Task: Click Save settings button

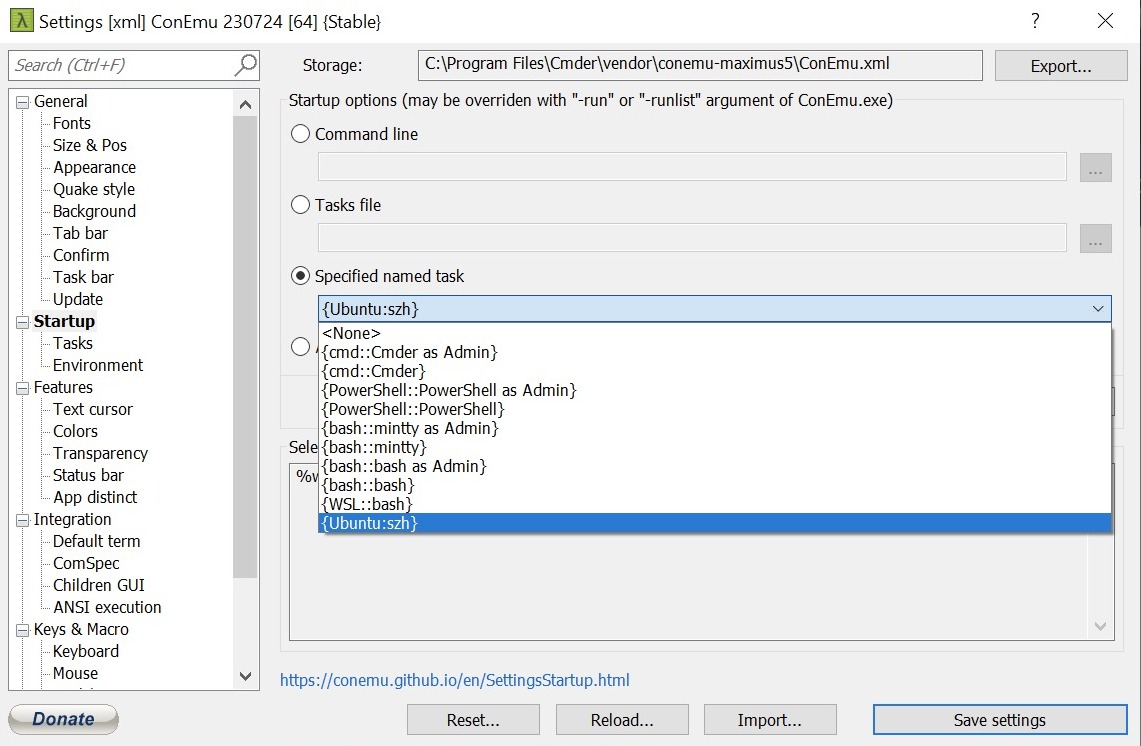Action: pos(1000,720)
